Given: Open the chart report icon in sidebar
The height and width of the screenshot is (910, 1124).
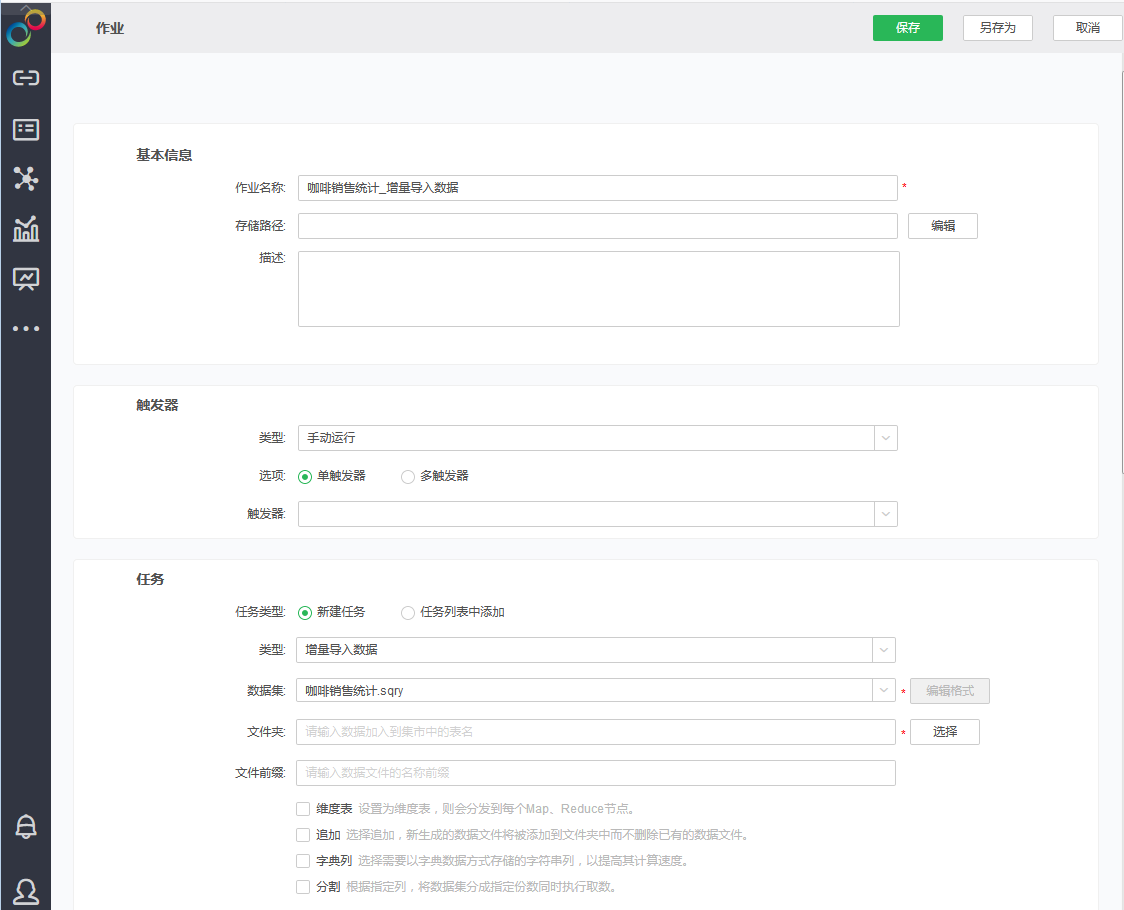Looking at the screenshot, I should click(25, 229).
